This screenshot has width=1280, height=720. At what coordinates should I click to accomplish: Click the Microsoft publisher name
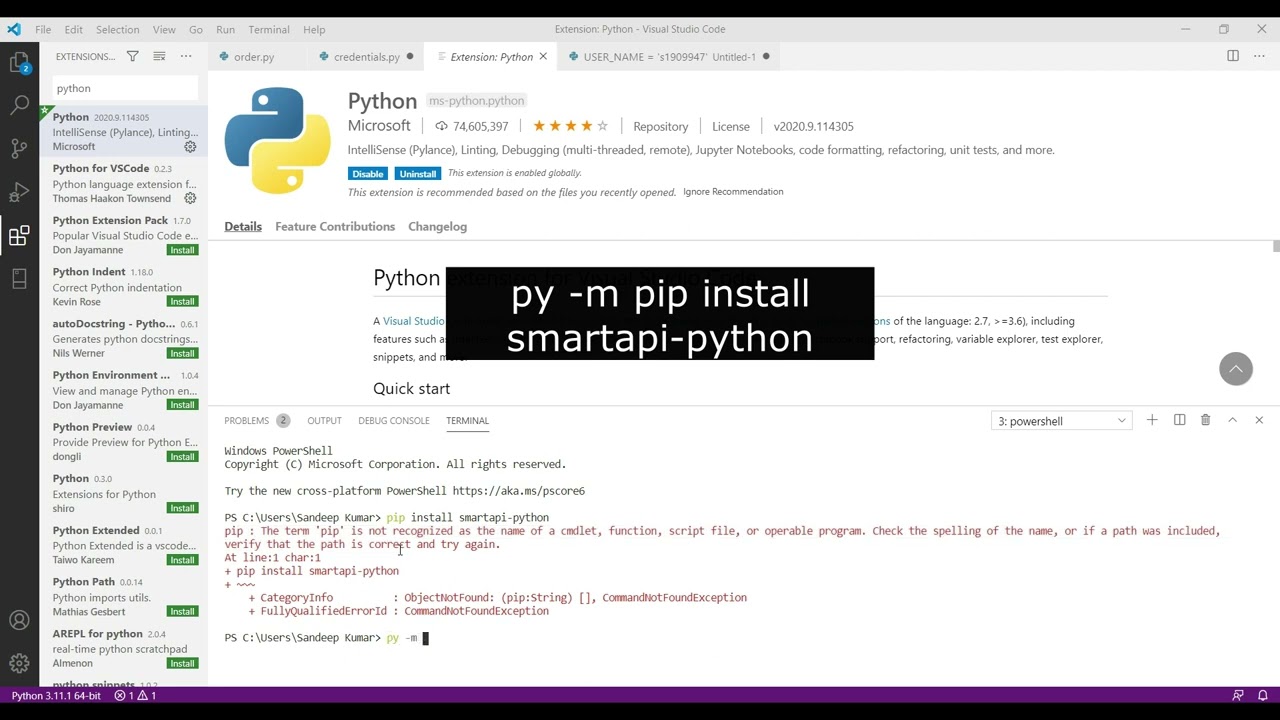click(x=379, y=126)
